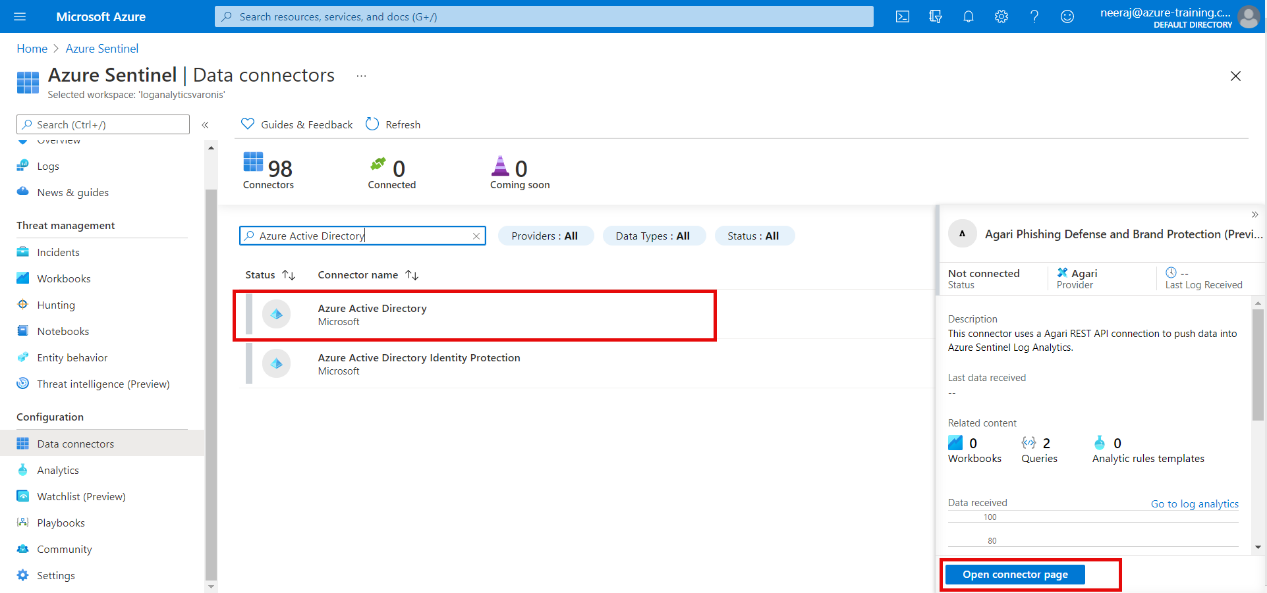Click the Open connector page button

pyautogui.click(x=1015, y=575)
